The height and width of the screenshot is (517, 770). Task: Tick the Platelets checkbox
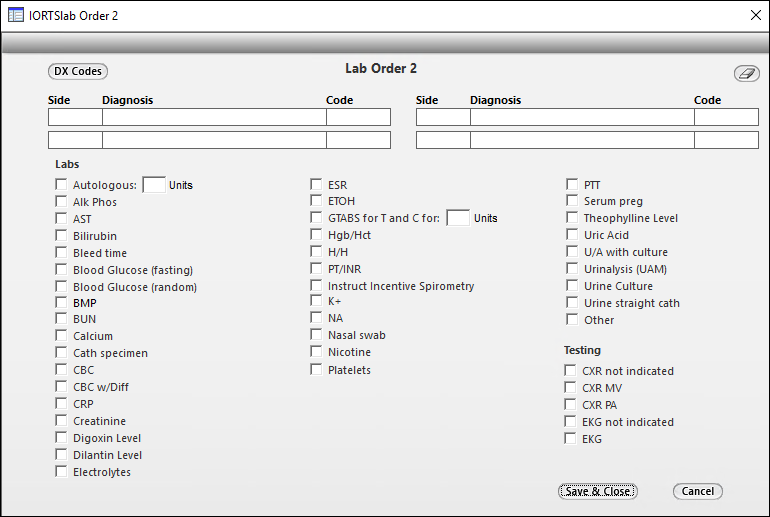(316, 369)
